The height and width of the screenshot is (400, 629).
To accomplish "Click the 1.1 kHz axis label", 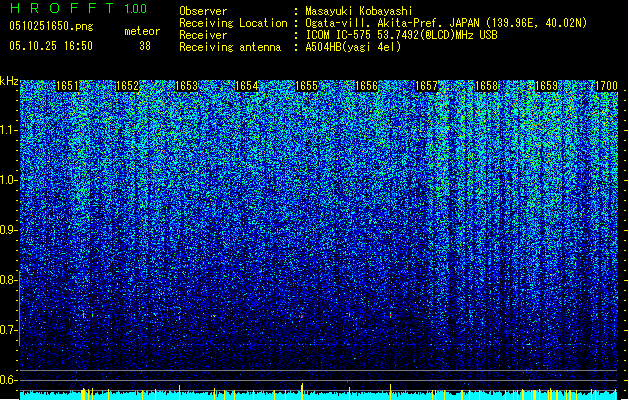I will (x=8, y=130).
